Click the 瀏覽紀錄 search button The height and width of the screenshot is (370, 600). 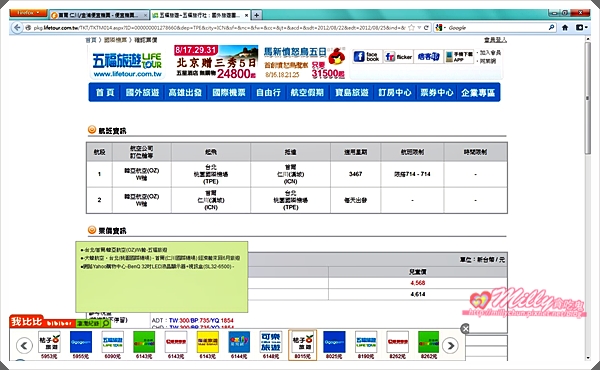[x=93, y=324]
